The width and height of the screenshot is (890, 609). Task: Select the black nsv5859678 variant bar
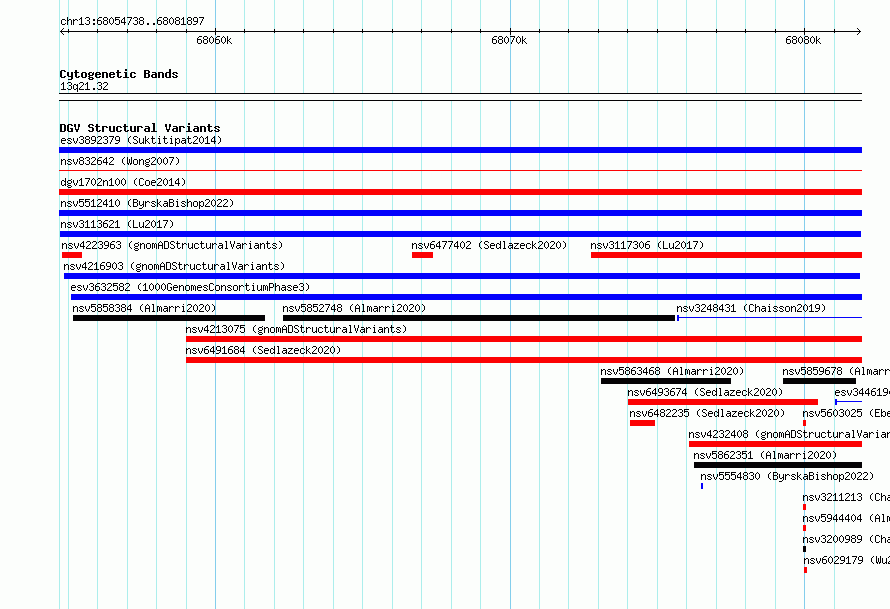pos(819,381)
